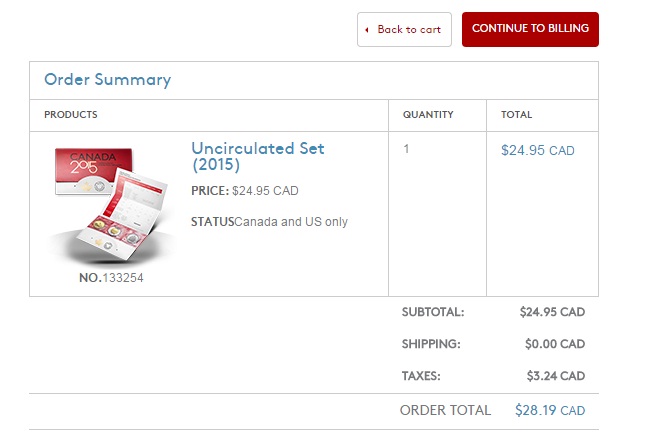This screenshot has width=671, height=437.
Task: Click the ORDER TOTAL label
Action: pos(445,410)
